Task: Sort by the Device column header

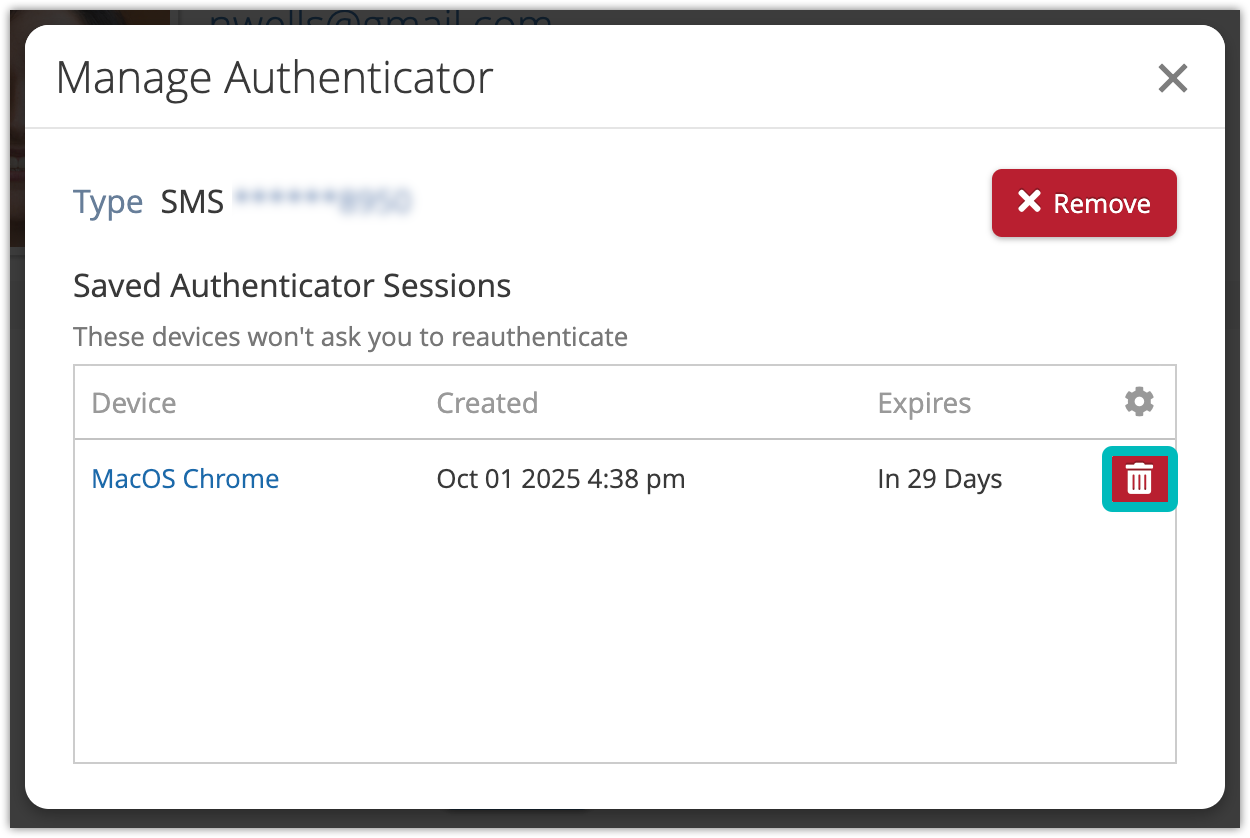Action: click(x=134, y=403)
